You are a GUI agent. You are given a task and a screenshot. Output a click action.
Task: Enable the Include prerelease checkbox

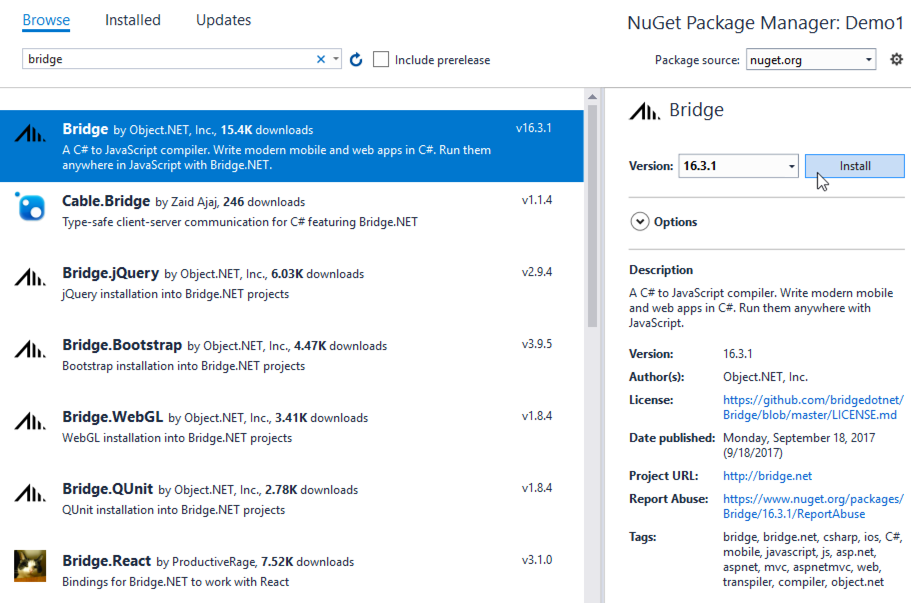point(381,59)
